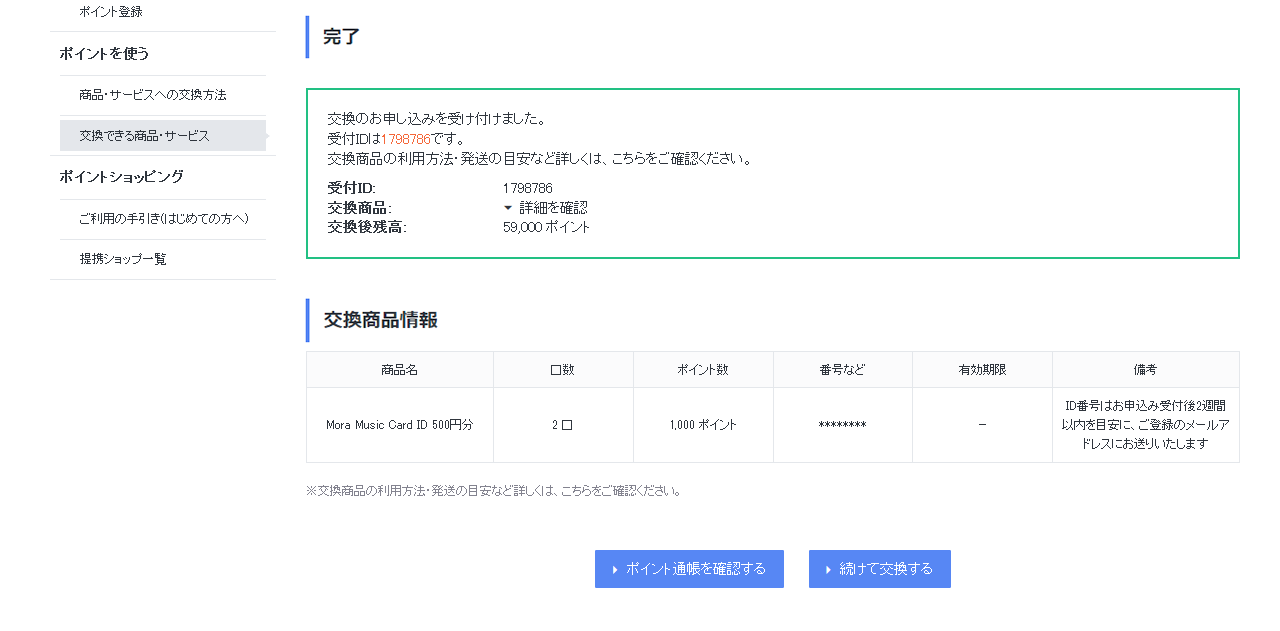Open 提携ショップ一覧 in the sidebar

click(x=123, y=259)
